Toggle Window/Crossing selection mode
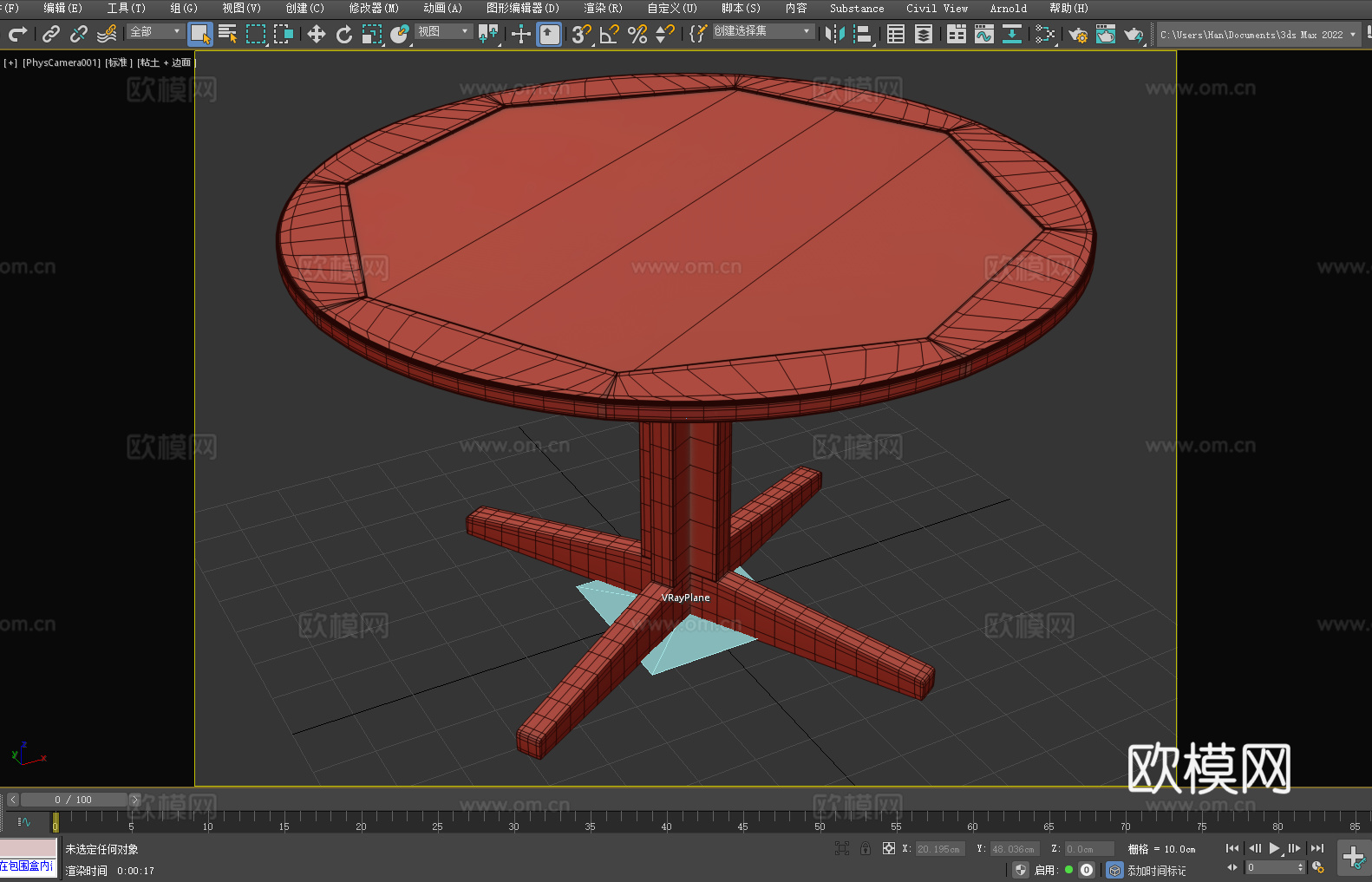Image resolution: width=1372 pixels, height=882 pixels. [284, 35]
